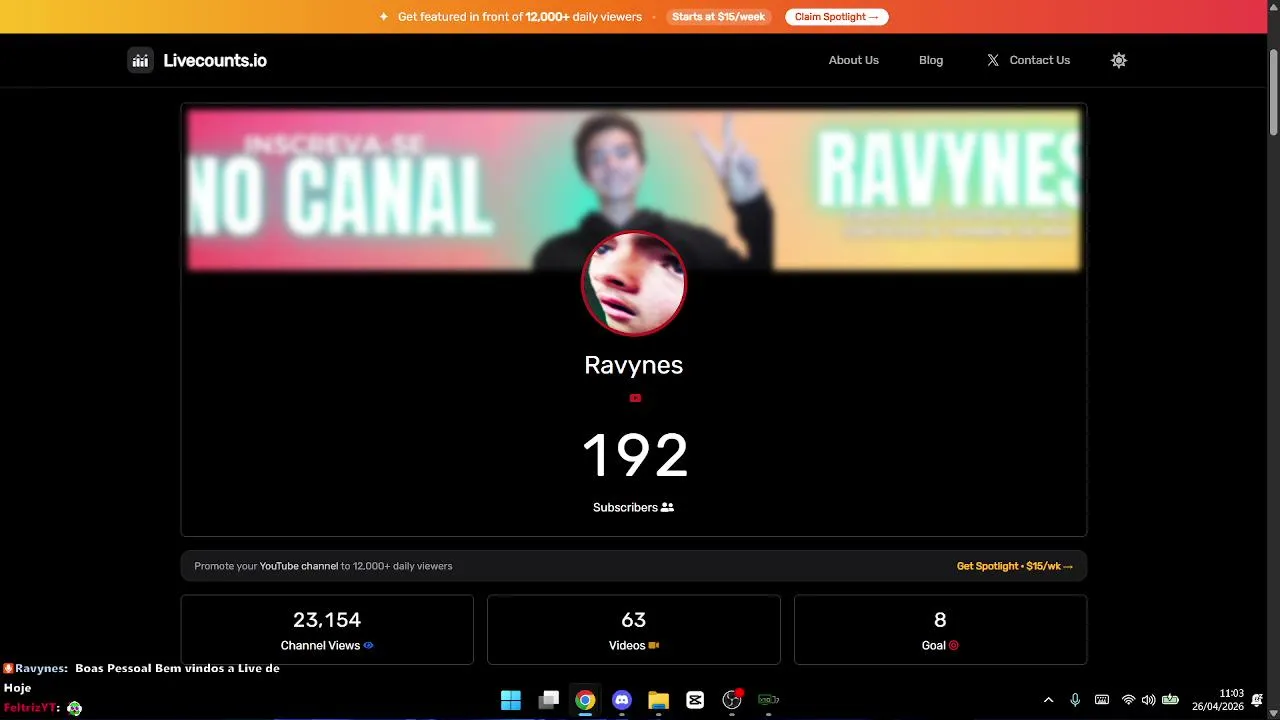Click the emoji beside FeltrizYT

pyautogui.click(x=74, y=708)
